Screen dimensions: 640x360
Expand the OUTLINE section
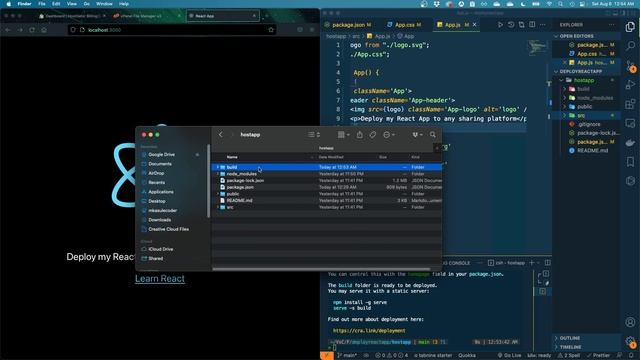556,338
